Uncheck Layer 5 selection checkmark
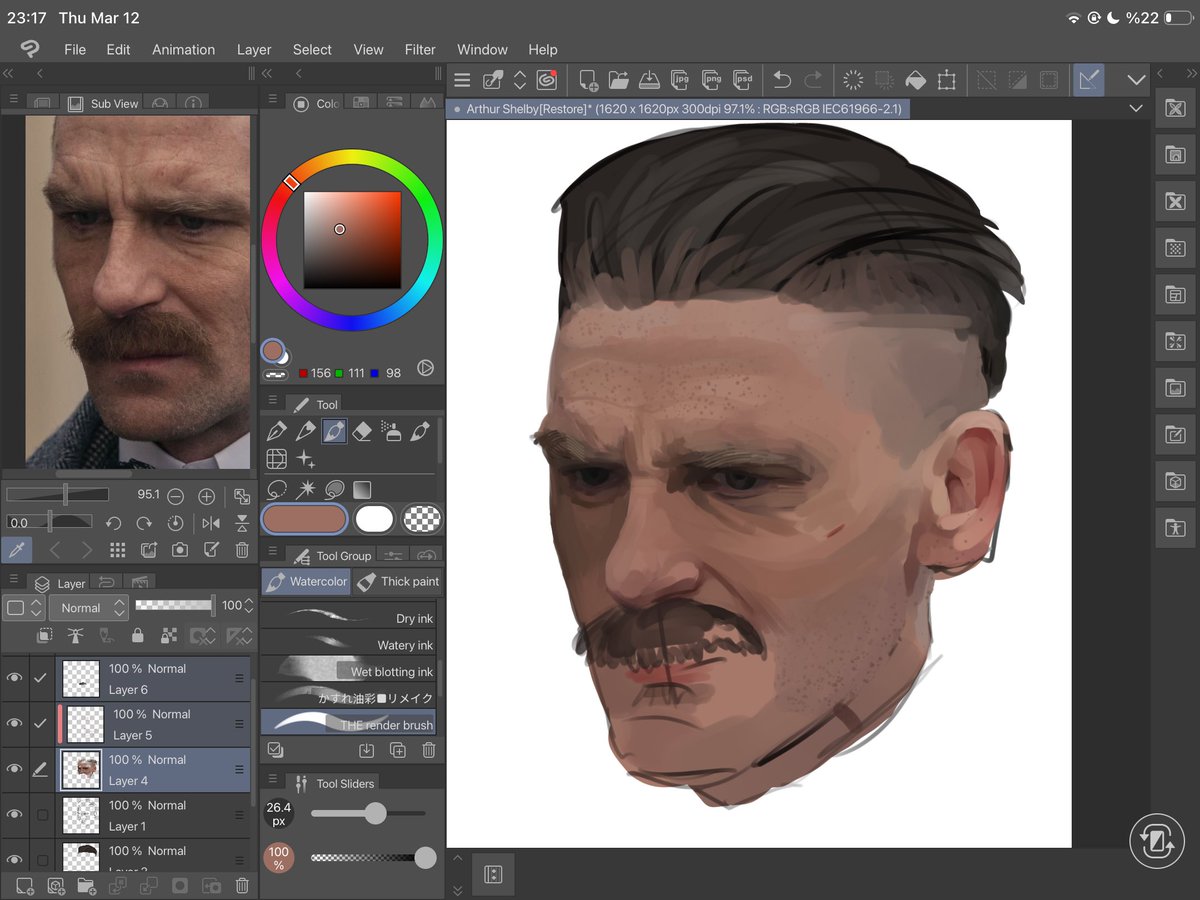Image resolution: width=1200 pixels, height=900 pixels. pyautogui.click(x=41, y=723)
